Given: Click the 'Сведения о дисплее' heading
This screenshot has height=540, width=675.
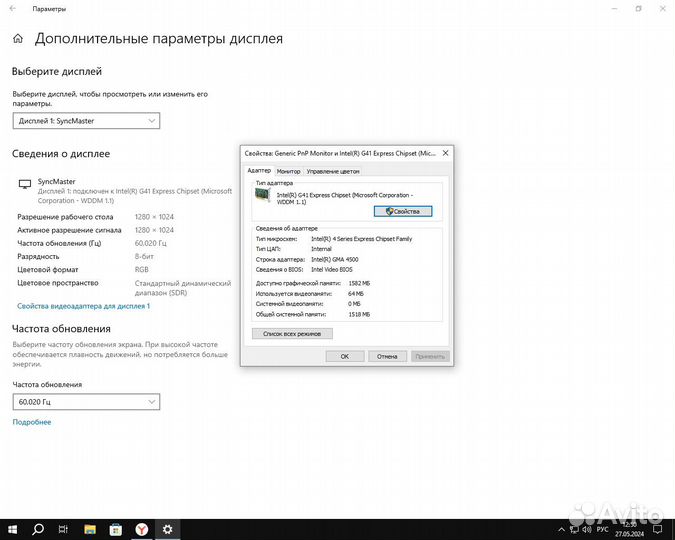Looking at the screenshot, I should pyautogui.click(x=61, y=154).
